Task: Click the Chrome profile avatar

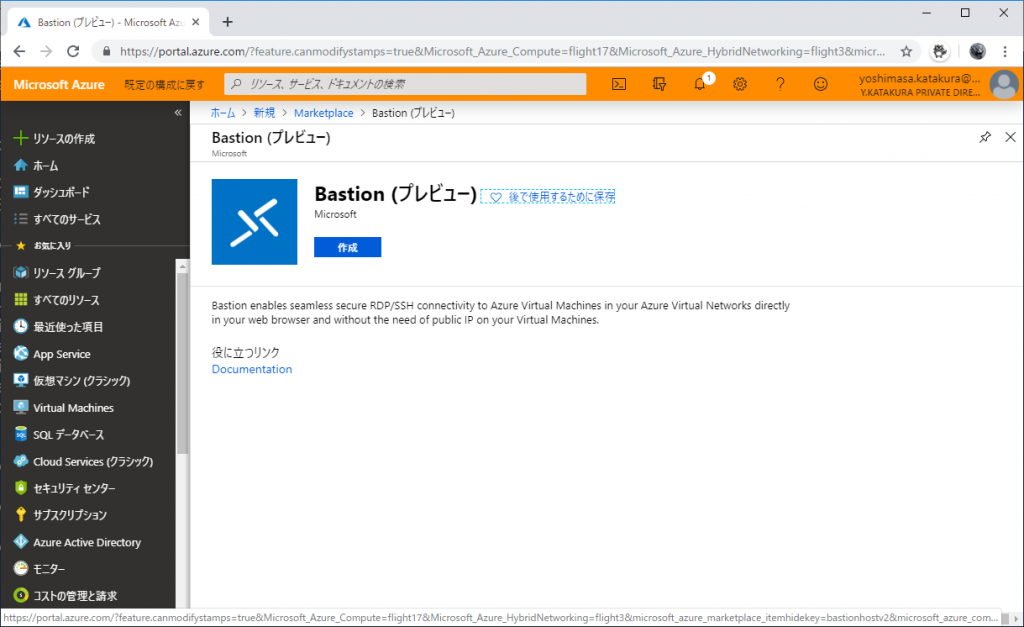Action: [977, 52]
